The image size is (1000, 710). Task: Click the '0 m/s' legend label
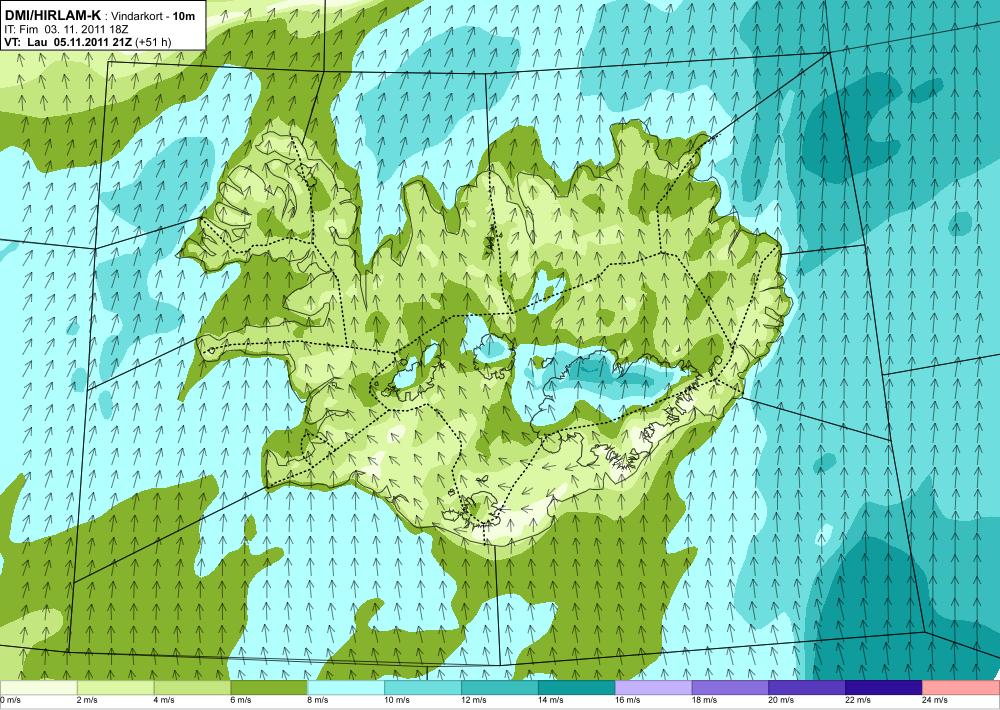pyautogui.click(x=11, y=700)
